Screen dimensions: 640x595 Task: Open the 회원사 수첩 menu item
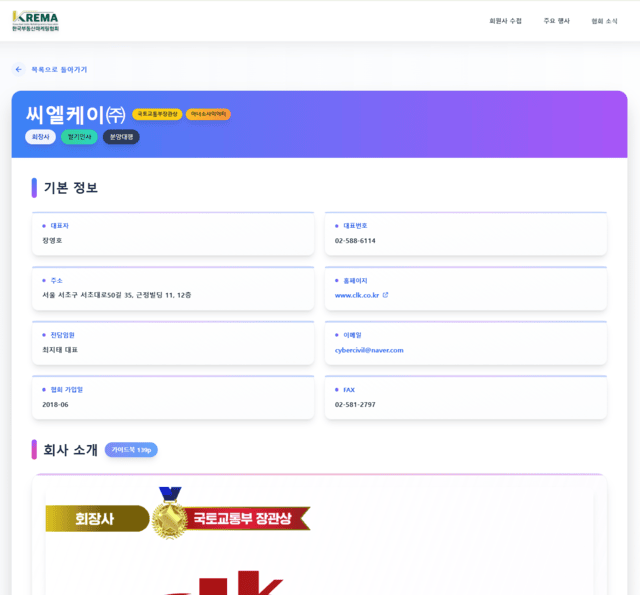(505, 21)
